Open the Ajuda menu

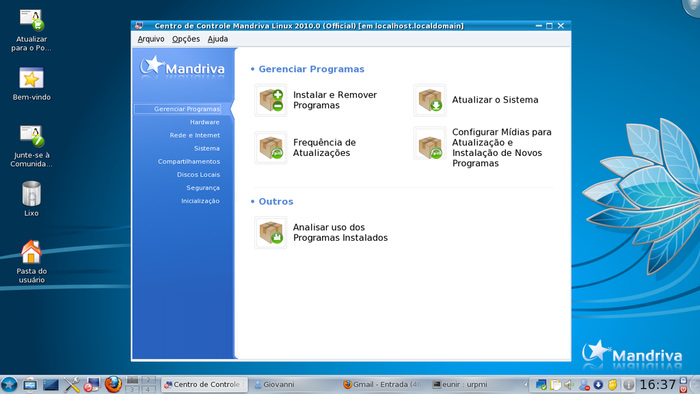point(218,39)
